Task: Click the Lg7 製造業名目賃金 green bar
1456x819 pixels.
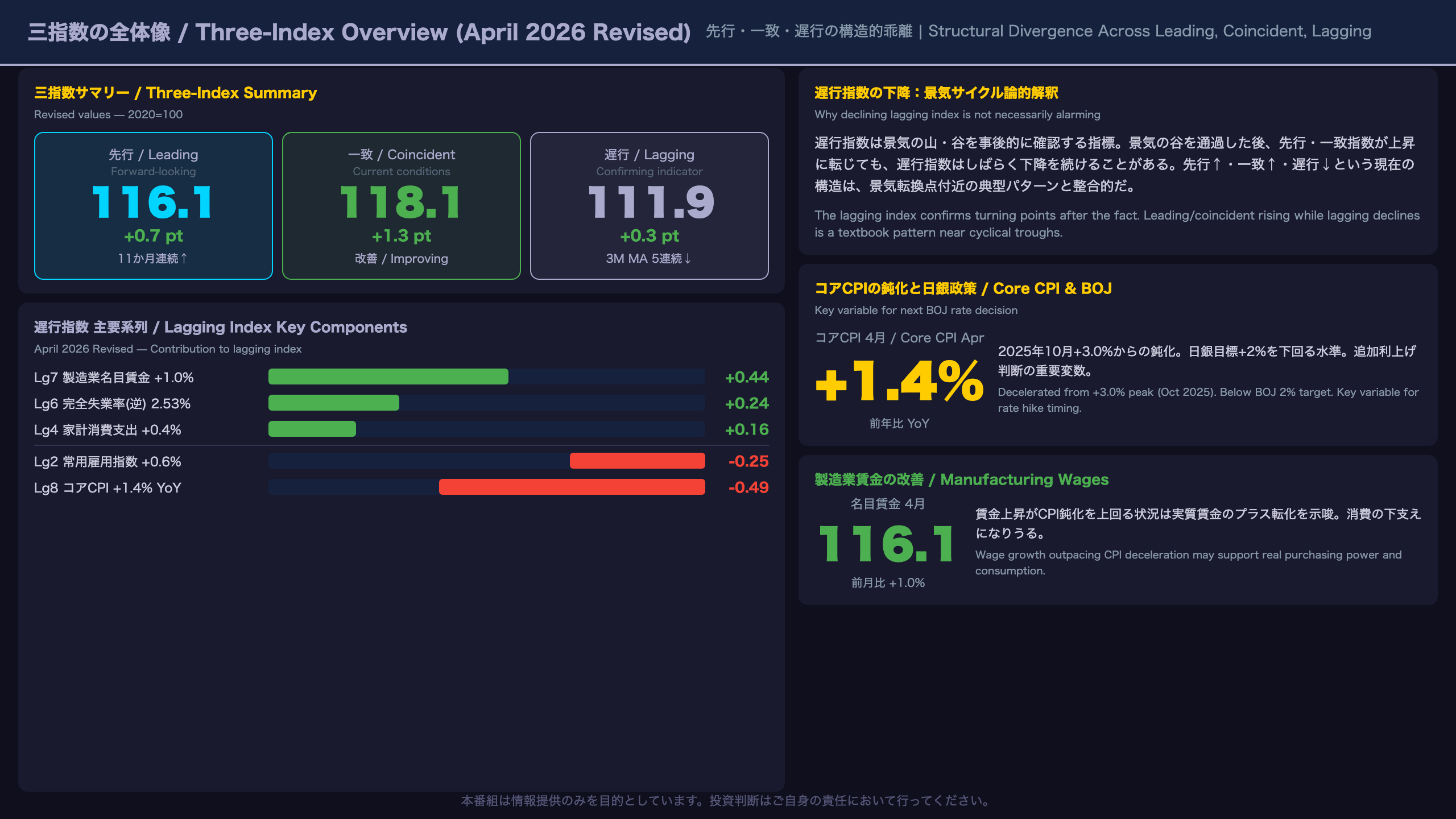Action: [388, 377]
